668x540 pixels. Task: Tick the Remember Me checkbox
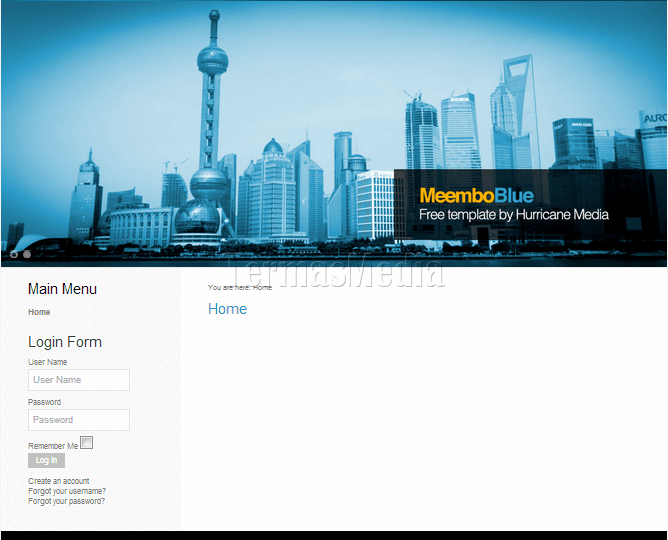pyautogui.click(x=86, y=443)
